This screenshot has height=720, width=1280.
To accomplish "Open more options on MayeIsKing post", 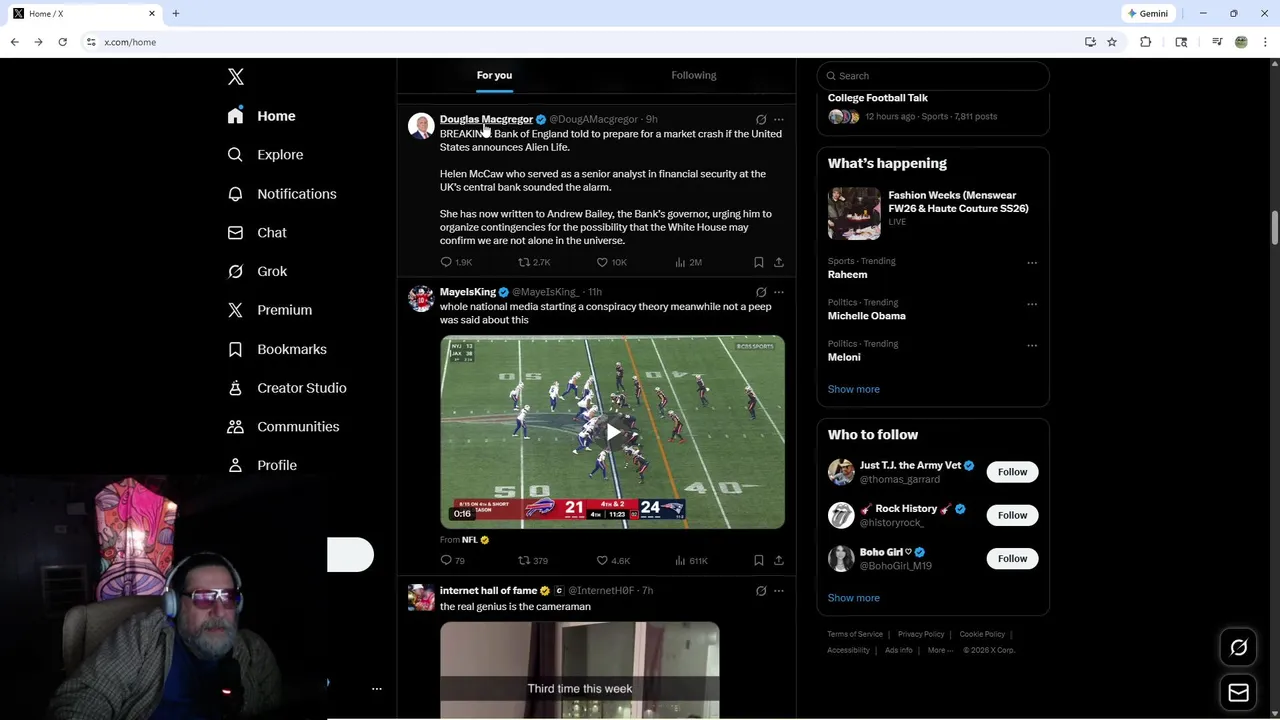I will pyautogui.click(x=779, y=292).
